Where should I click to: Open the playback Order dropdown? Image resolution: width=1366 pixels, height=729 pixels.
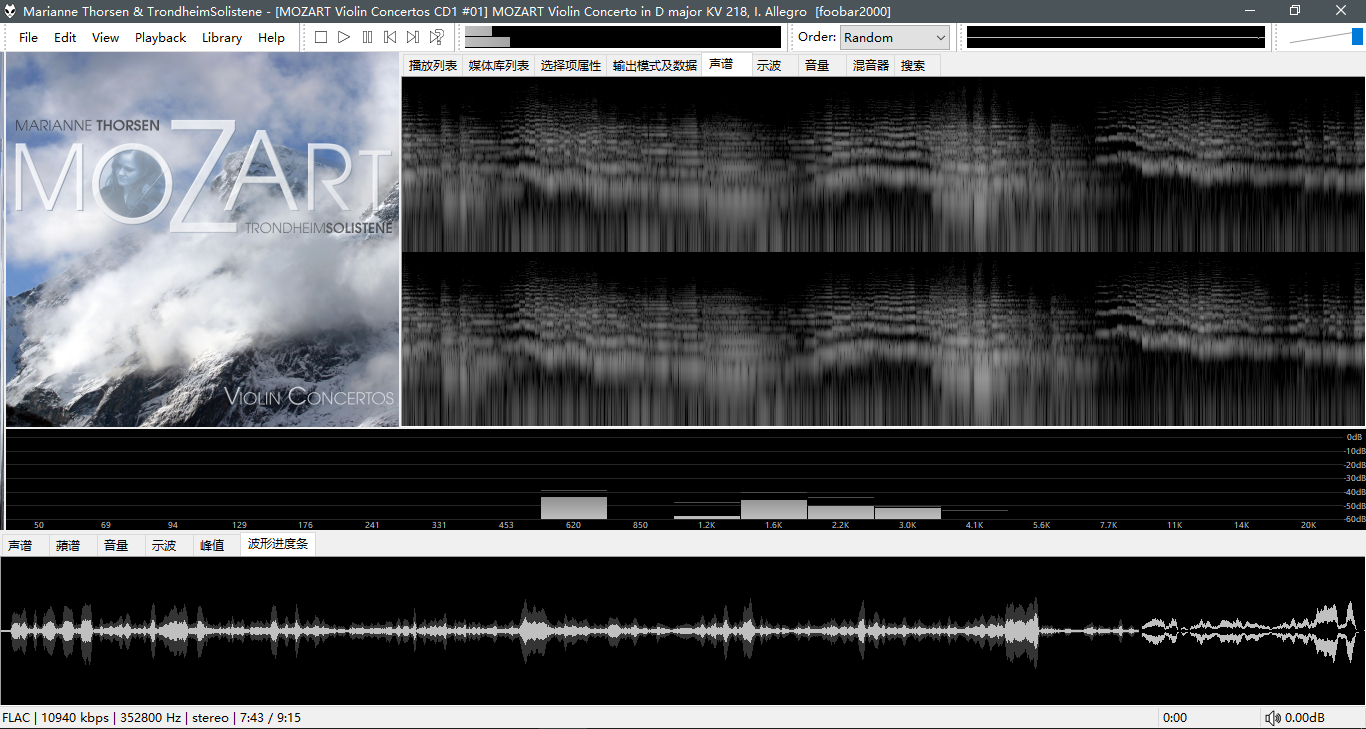pyautogui.click(x=894, y=37)
